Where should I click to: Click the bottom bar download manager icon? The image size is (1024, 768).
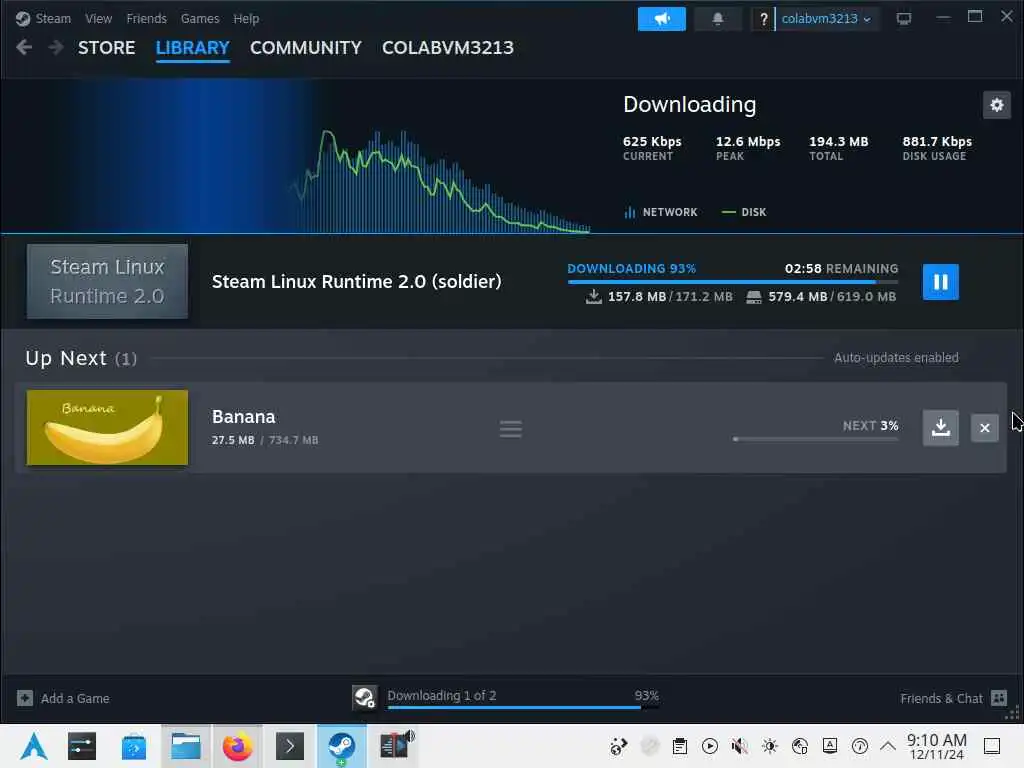coord(364,697)
